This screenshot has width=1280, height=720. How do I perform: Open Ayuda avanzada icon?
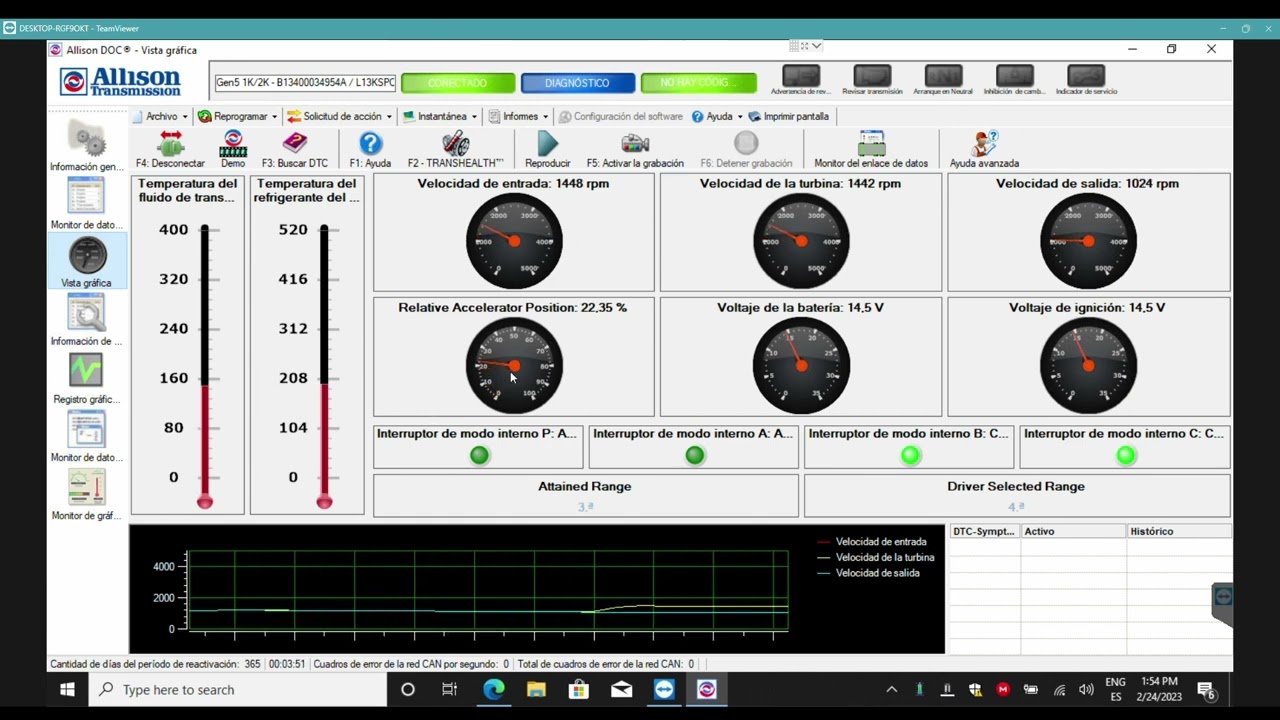pos(984,144)
